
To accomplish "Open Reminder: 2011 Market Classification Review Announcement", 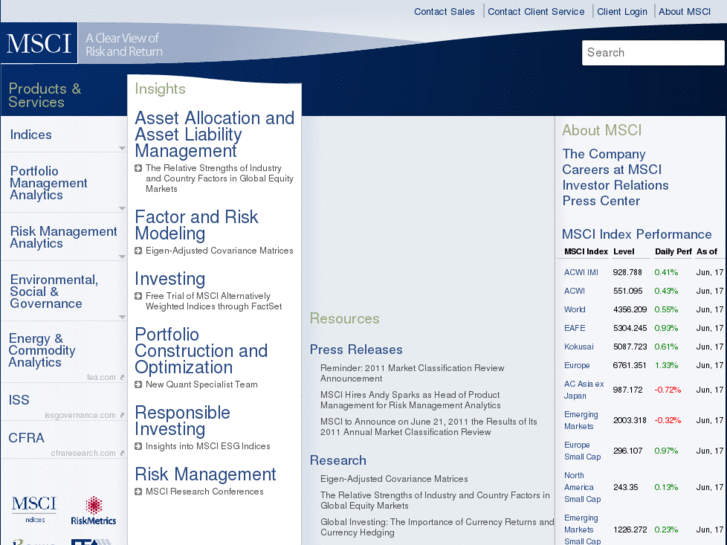I will (x=412, y=373).
